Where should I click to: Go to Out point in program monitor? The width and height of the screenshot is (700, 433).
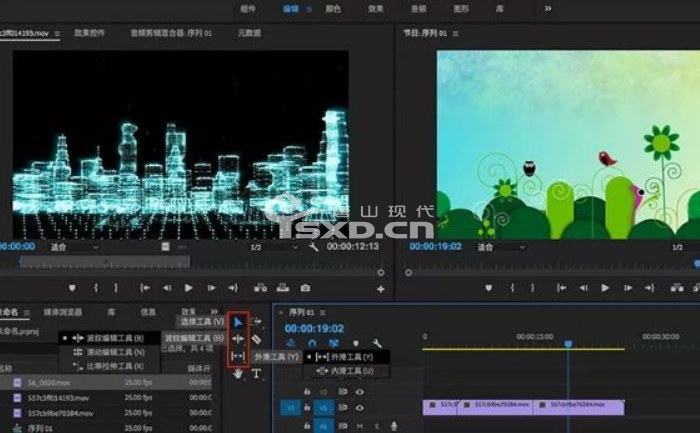(650, 288)
